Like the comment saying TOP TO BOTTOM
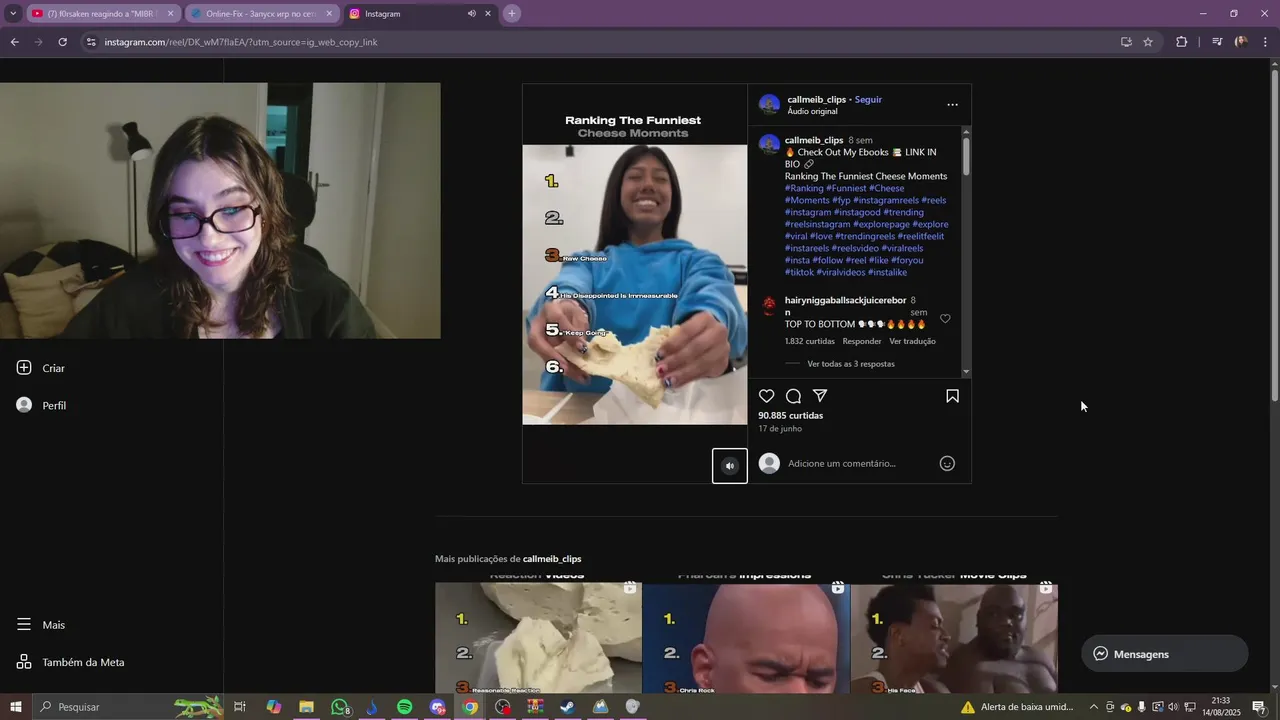The height and width of the screenshot is (720, 1280). pos(945,319)
